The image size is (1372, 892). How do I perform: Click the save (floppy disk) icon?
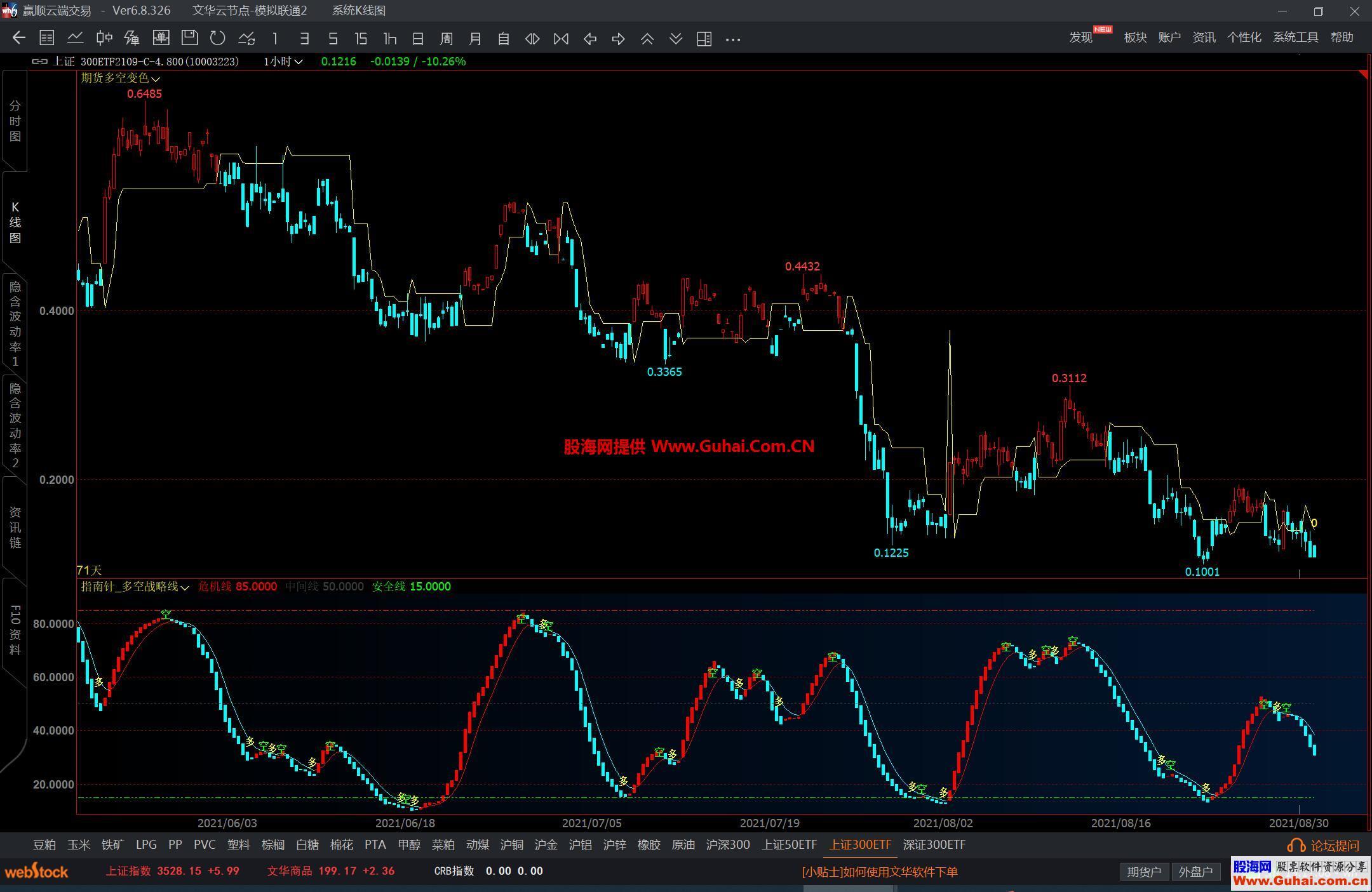pyautogui.click(x=189, y=38)
